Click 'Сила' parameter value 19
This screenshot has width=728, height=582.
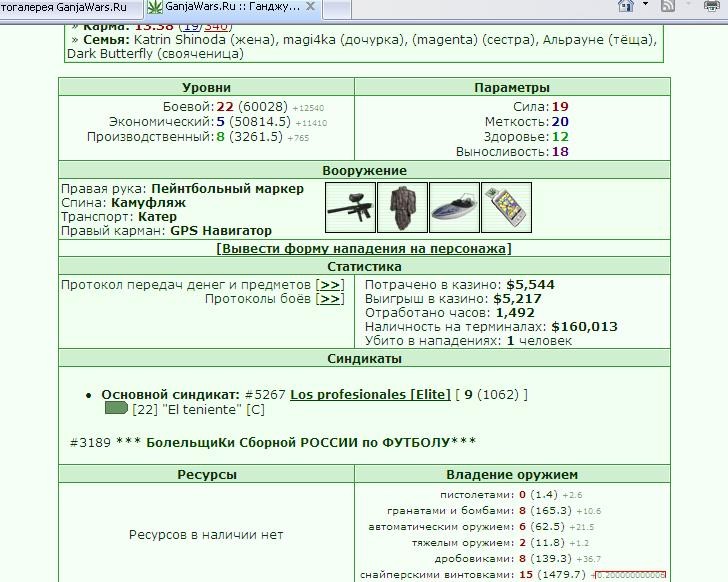pos(560,107)
